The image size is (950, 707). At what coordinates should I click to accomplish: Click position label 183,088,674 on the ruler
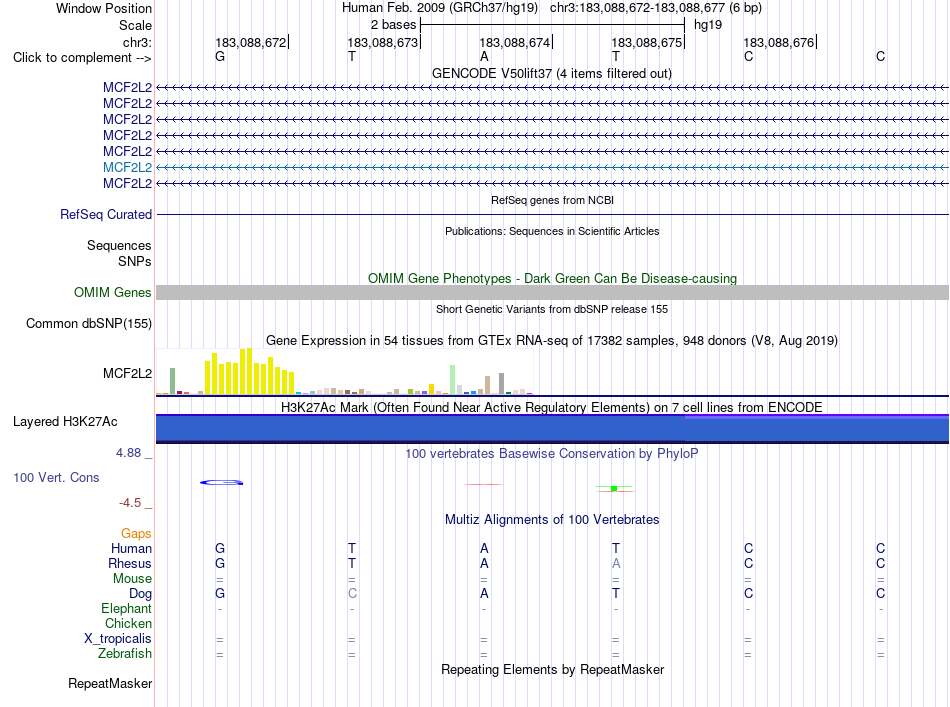coord(515,42)
